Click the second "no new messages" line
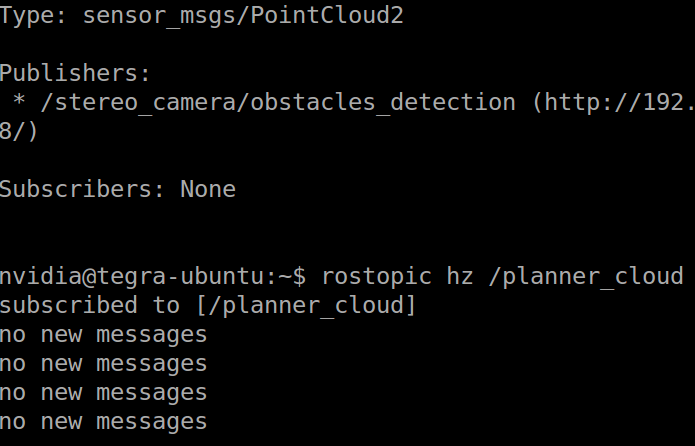 click(x=103, y=363)
